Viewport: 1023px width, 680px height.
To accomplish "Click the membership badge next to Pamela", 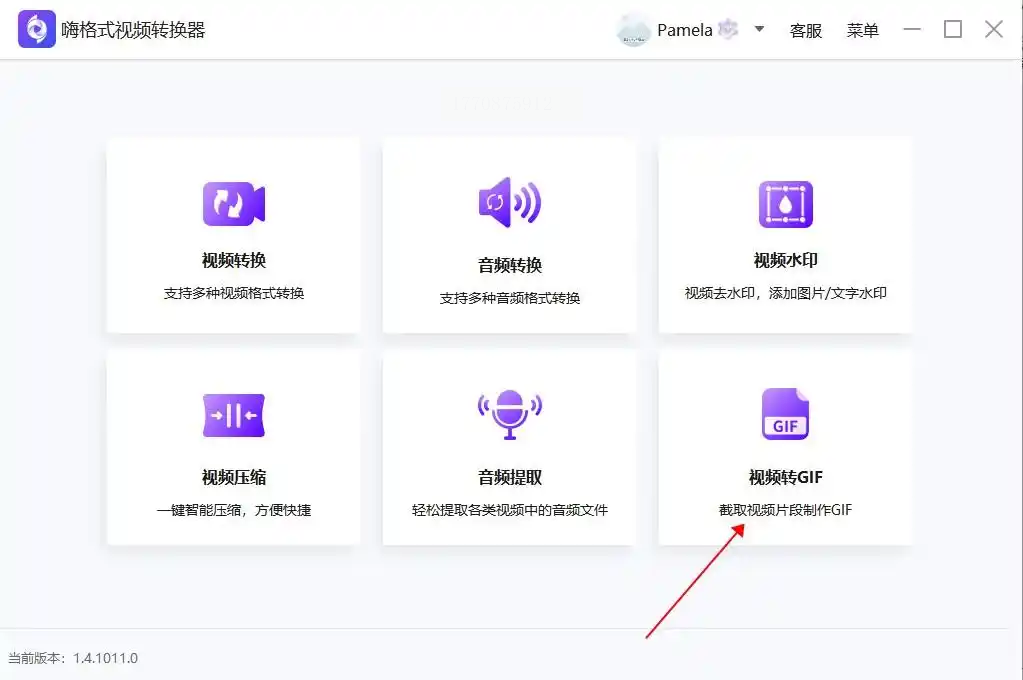I will (727, 29).
